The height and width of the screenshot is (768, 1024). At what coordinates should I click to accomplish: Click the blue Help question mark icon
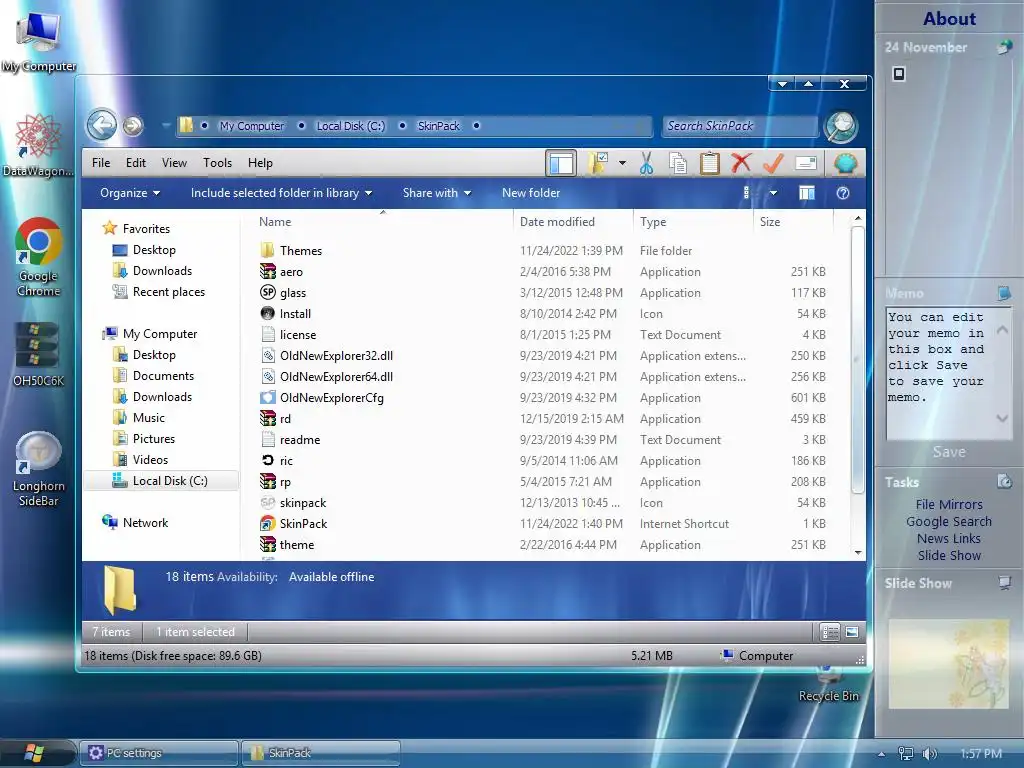point(843,193)
